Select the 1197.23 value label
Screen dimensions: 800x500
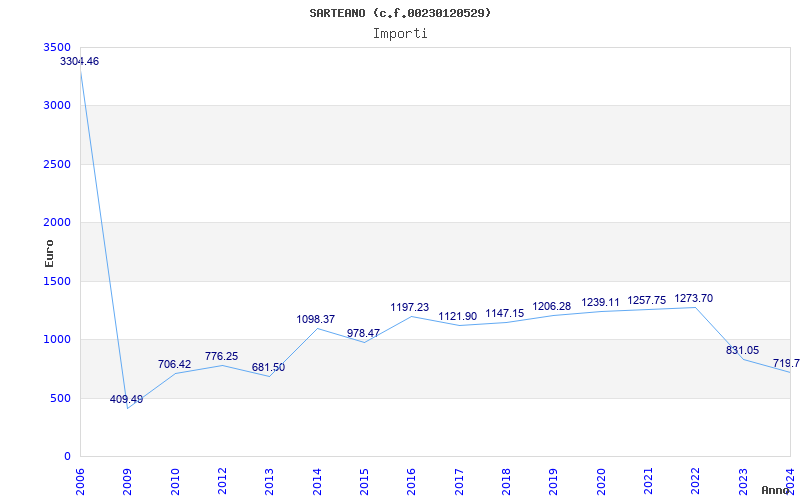[x=410, y=308]
